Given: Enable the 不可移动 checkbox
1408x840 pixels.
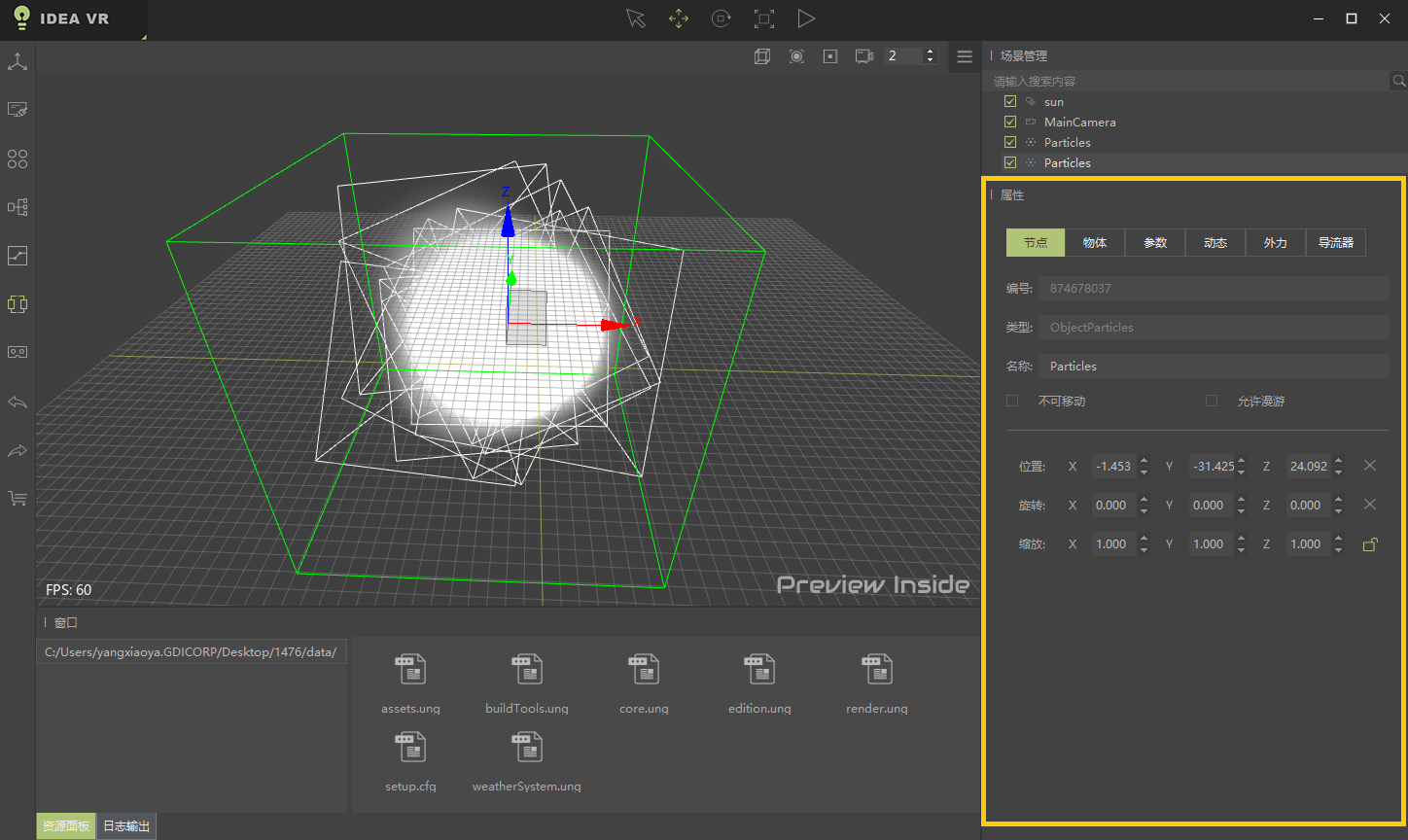Looking at the screenshot, I should (1012, 401).
